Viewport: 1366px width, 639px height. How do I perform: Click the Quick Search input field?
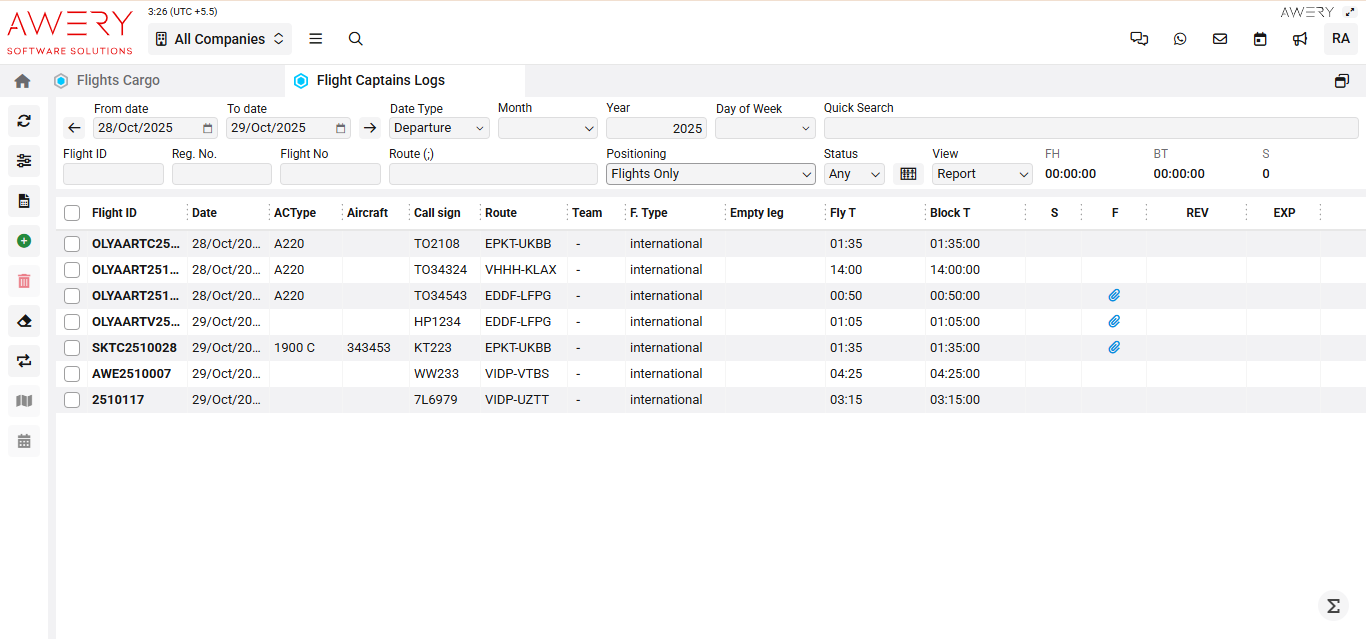(1090, 128)
